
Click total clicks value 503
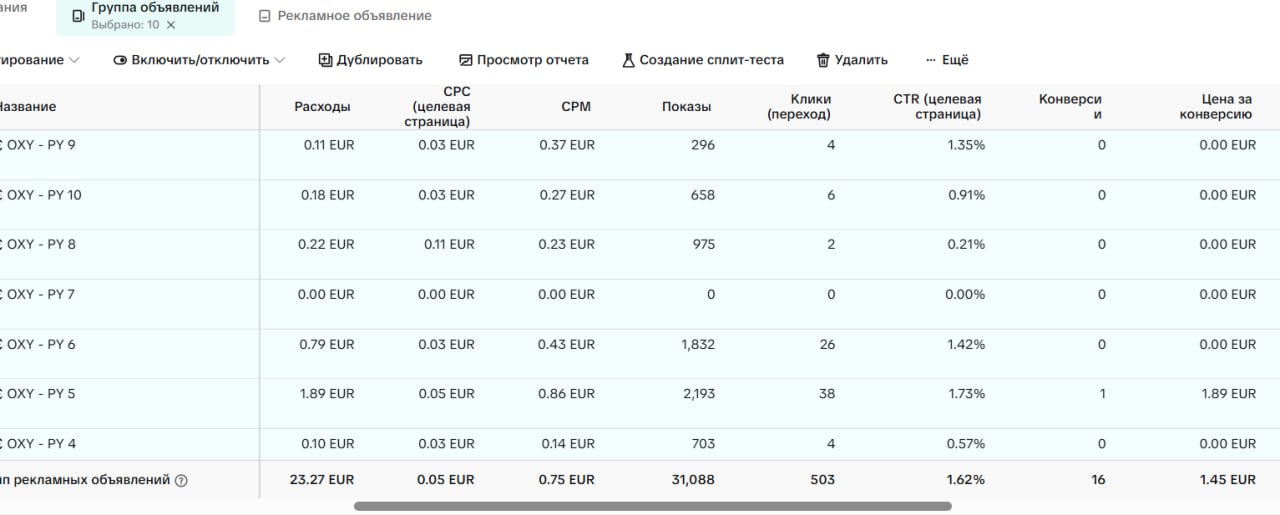(x=823, y=480)
